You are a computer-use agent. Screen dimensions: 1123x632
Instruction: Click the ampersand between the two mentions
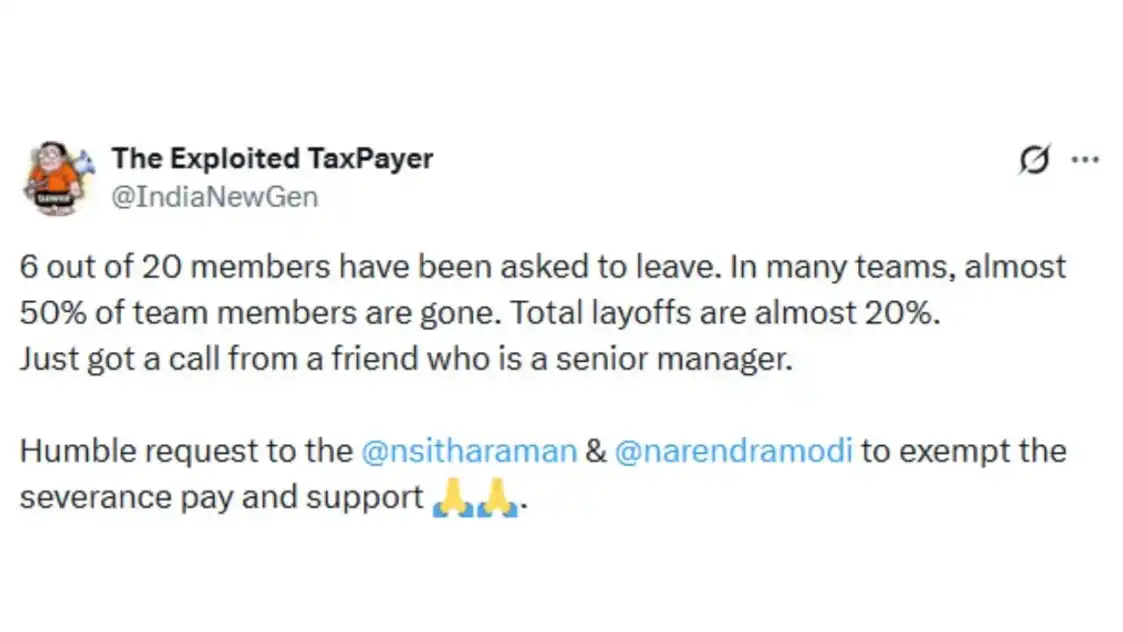tap(596, 451)
